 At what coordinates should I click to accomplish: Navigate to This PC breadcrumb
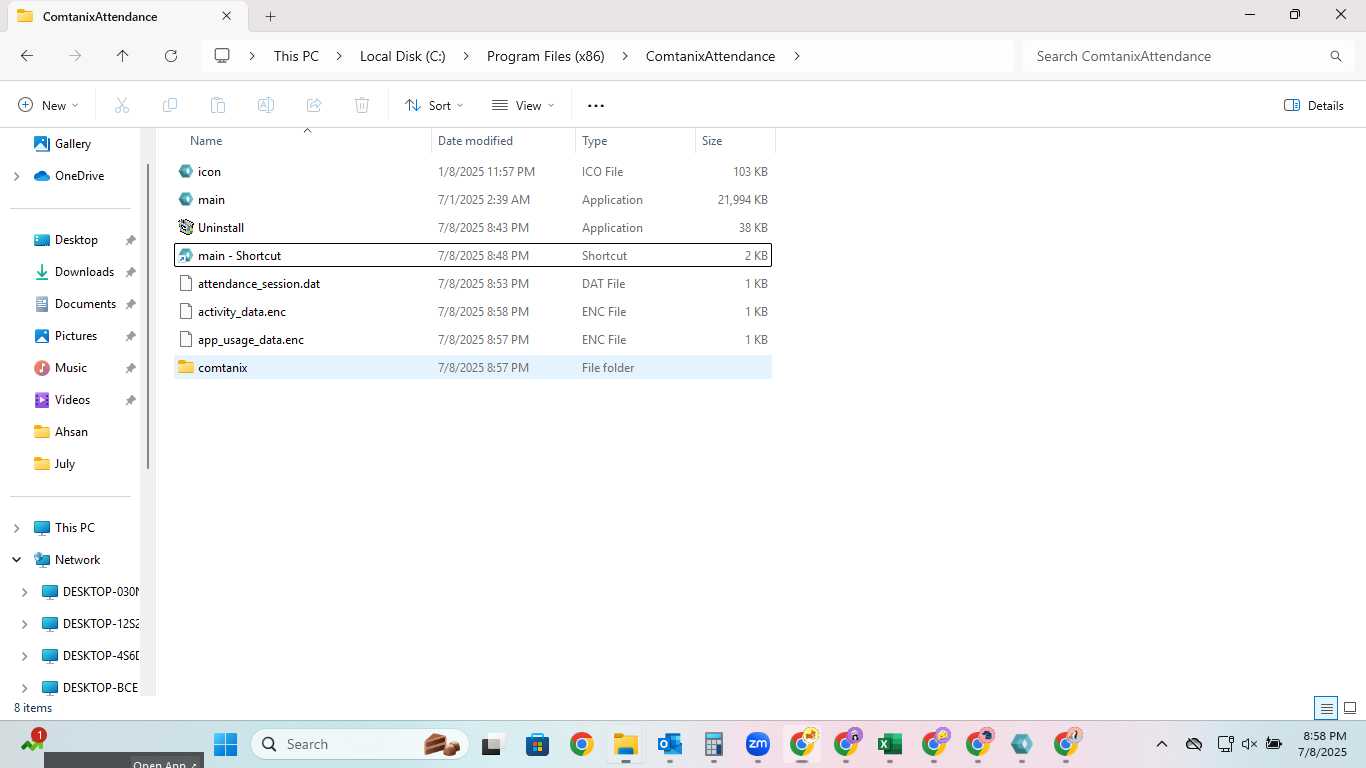tap(296, 56)
